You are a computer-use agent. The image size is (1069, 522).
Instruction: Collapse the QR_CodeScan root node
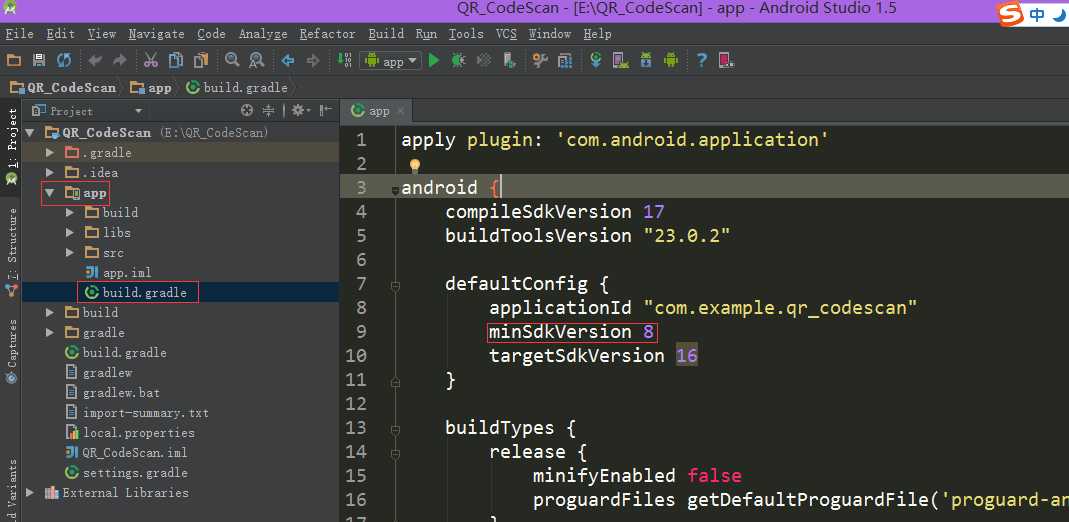29,132
